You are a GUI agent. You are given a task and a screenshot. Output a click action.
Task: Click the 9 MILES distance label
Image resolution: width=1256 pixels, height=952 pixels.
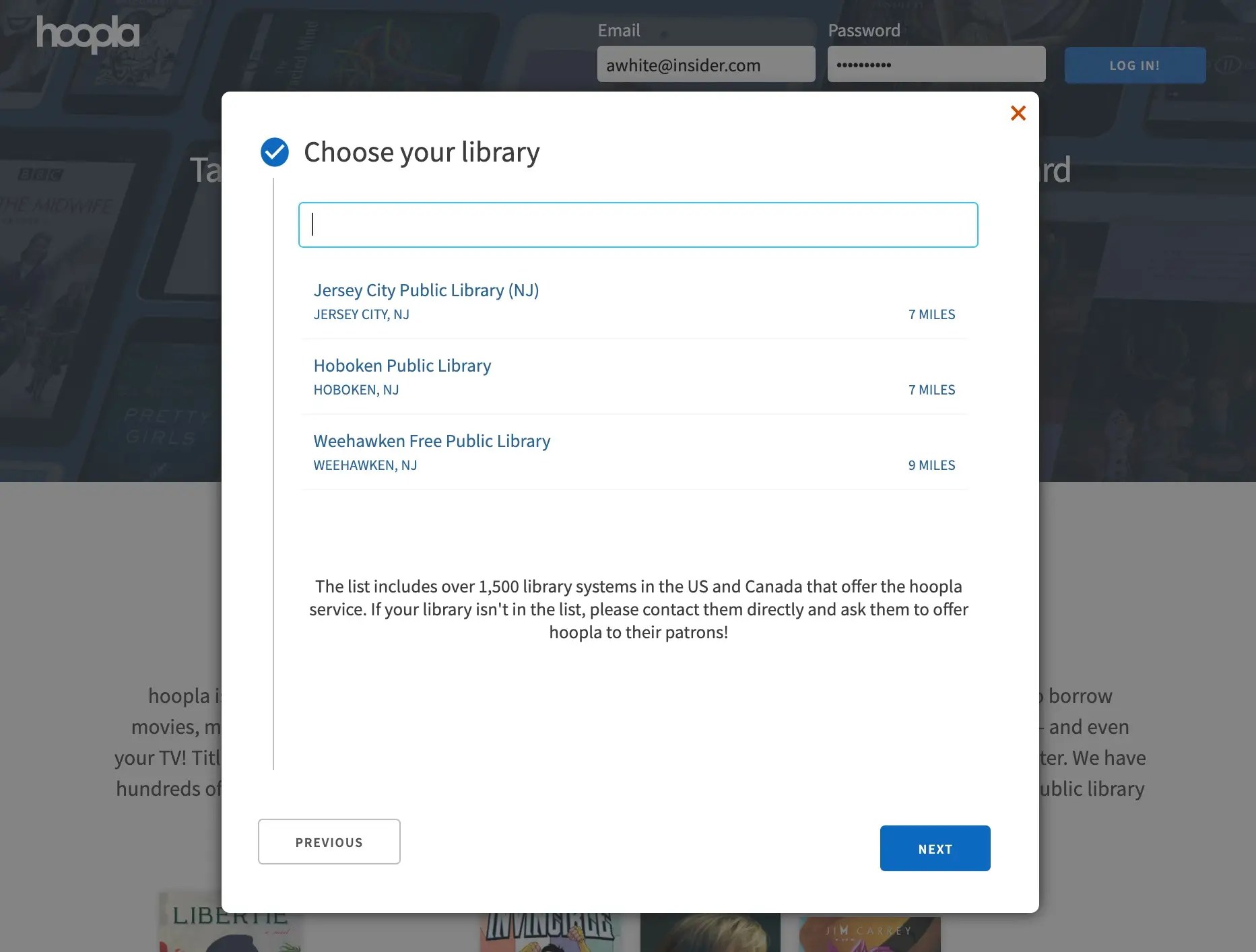[x=931, y=465]
